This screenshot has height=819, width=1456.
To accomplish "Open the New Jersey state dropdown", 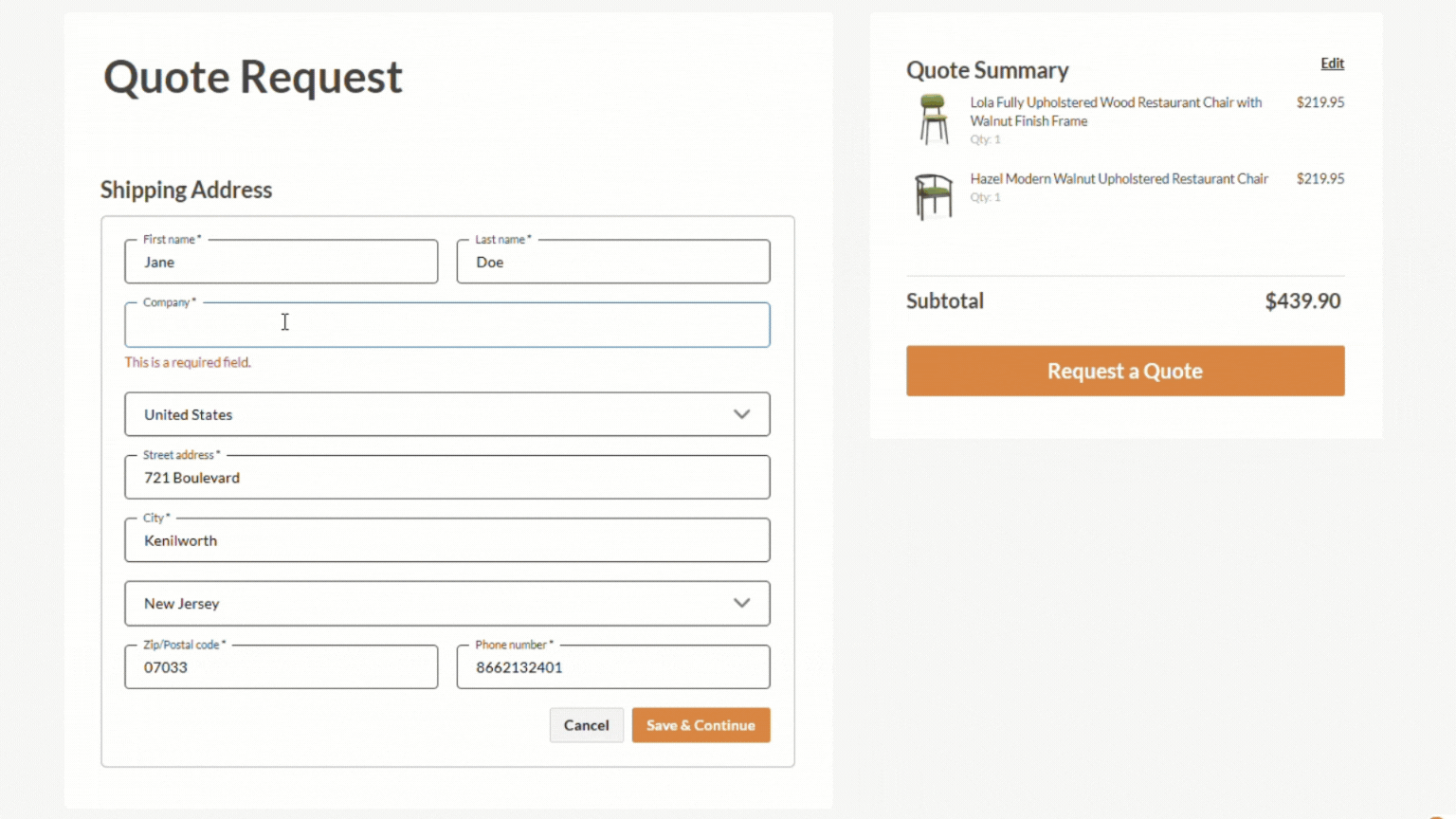I will click(x=446, y=603).
